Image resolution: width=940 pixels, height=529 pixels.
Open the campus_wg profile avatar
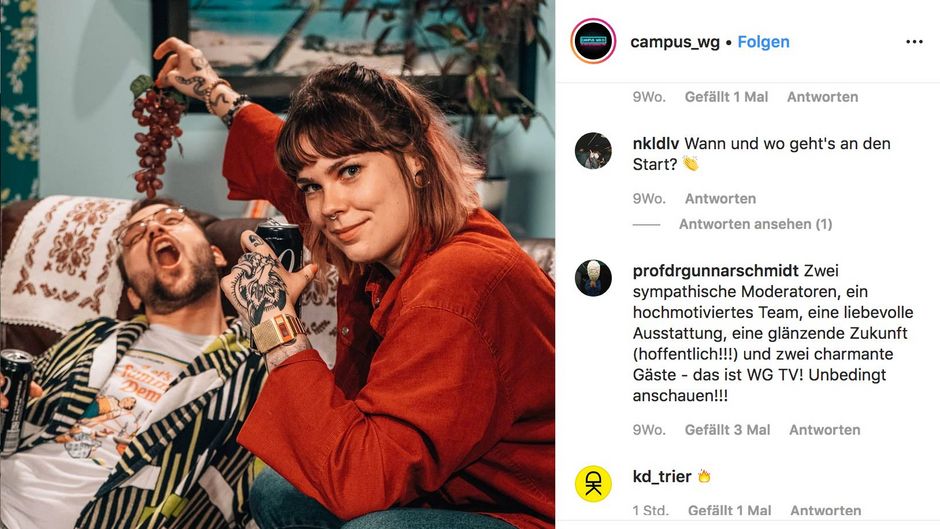point(593,41)
